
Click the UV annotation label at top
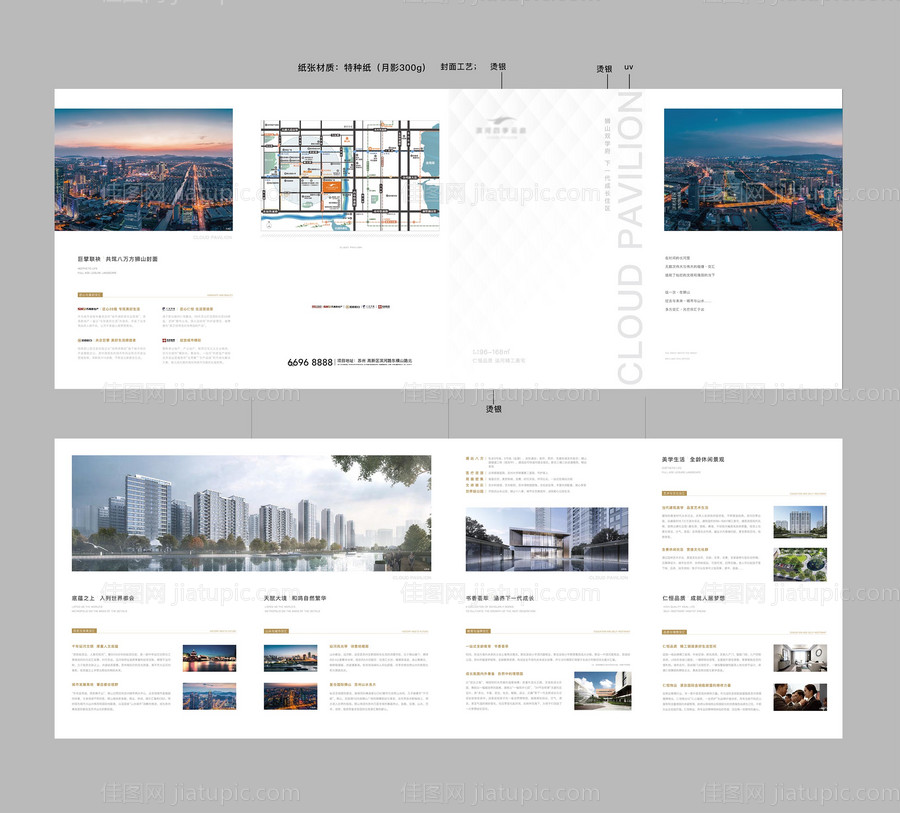(x=629, y=68)
